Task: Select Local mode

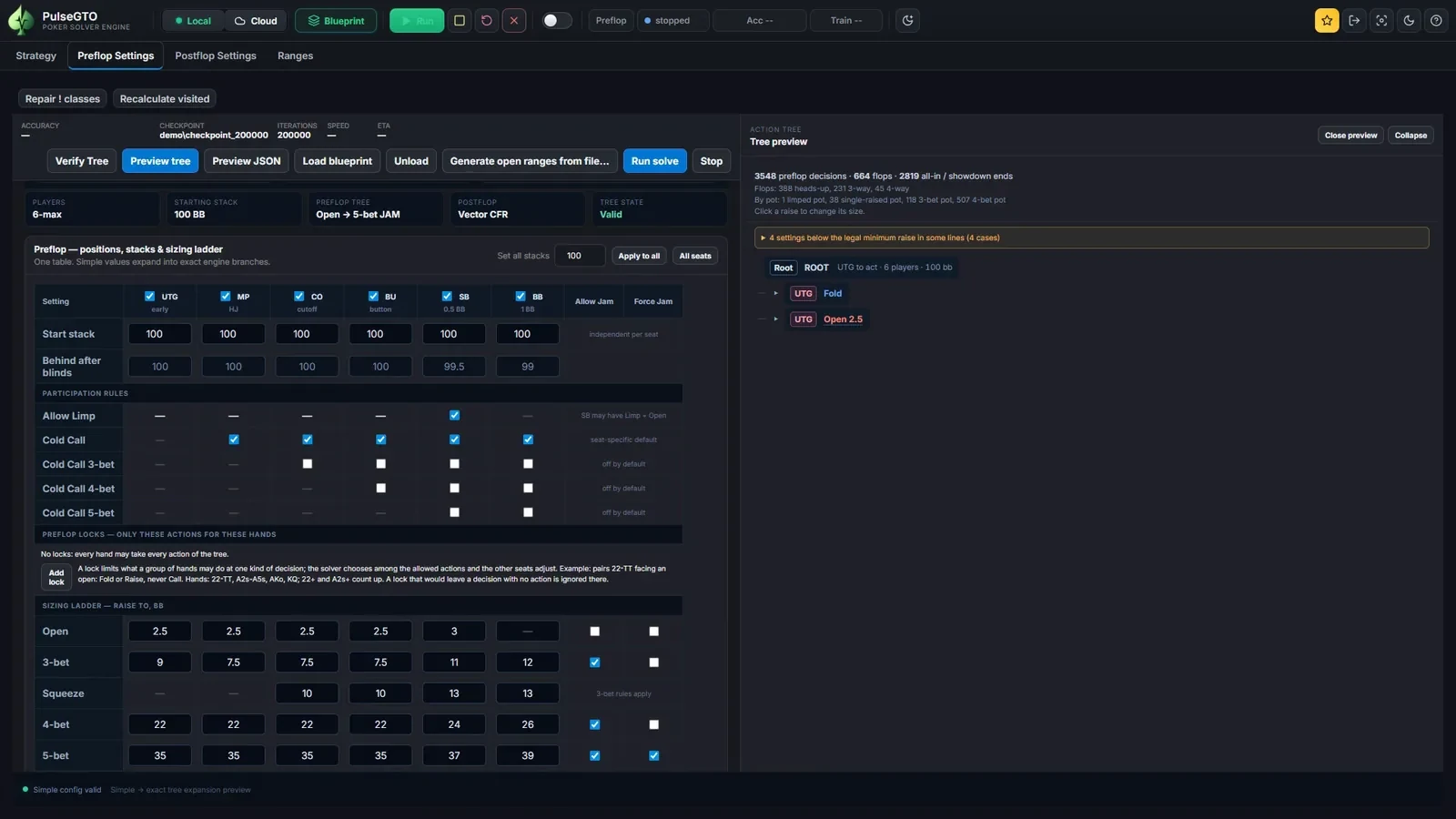Action: point(193,20)
